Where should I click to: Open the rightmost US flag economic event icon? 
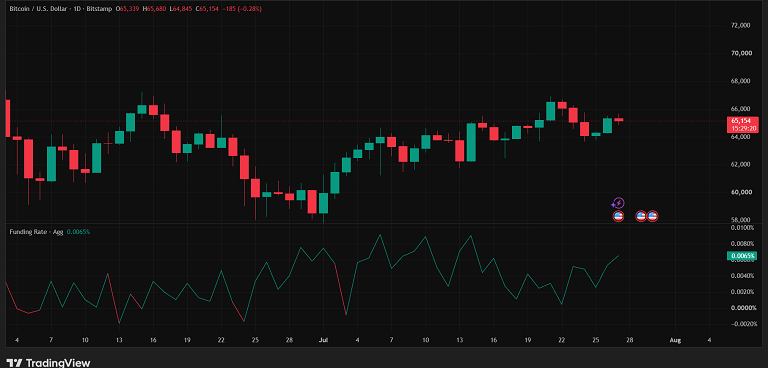pos(652,216)
